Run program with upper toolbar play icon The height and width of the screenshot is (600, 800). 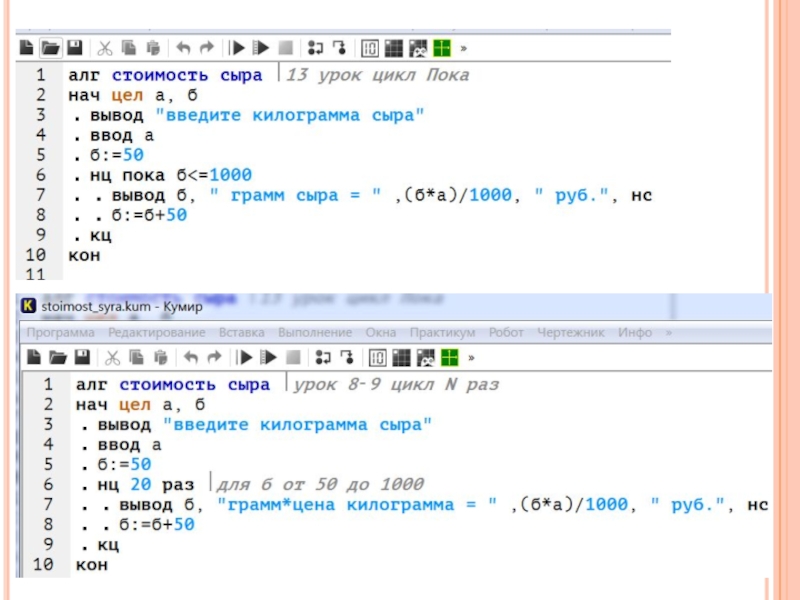tap(237, 48)
